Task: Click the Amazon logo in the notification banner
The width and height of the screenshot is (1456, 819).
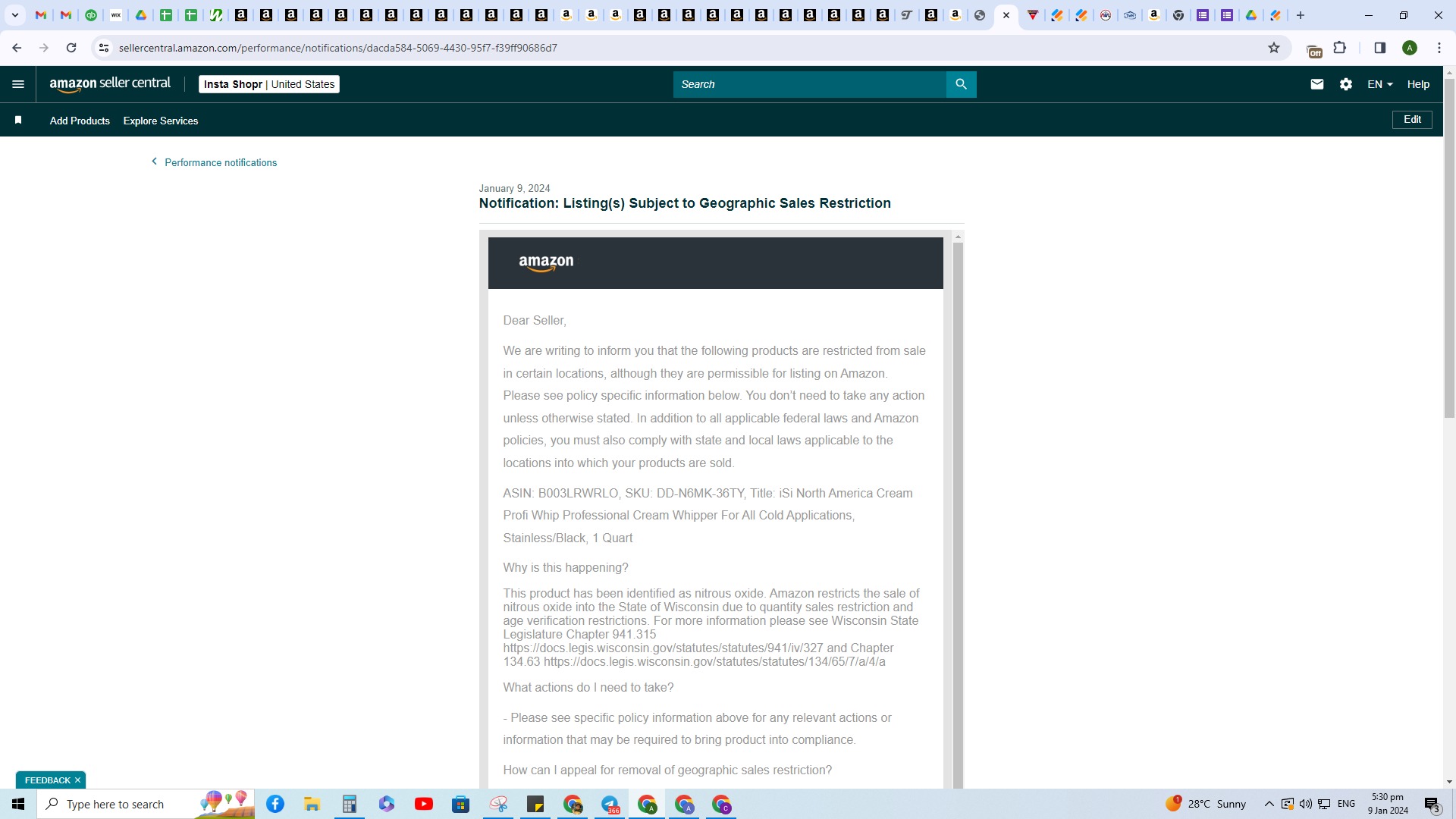Action: click(x=546, y=263)
